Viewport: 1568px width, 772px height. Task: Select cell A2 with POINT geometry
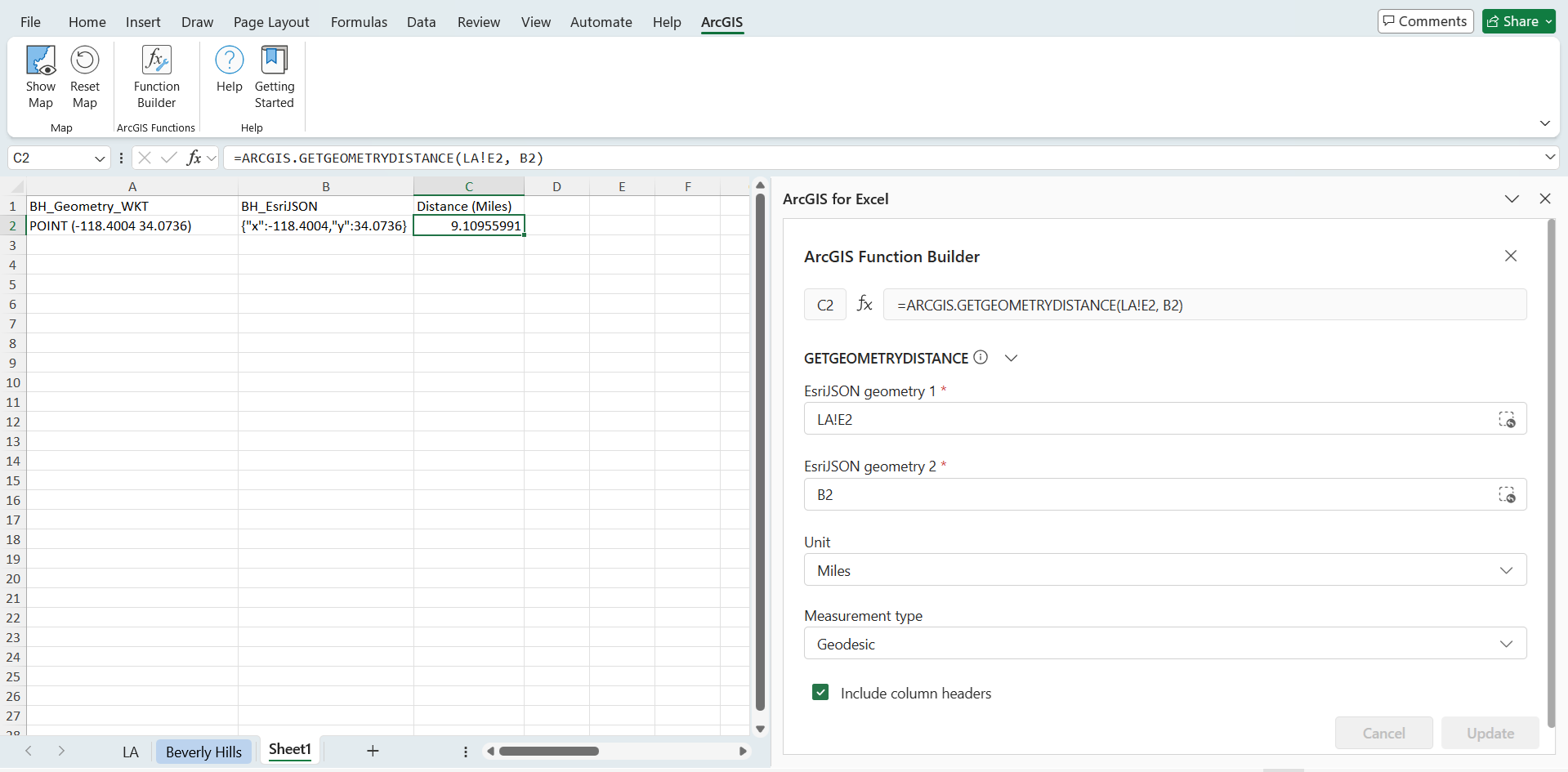pos(132,225)
